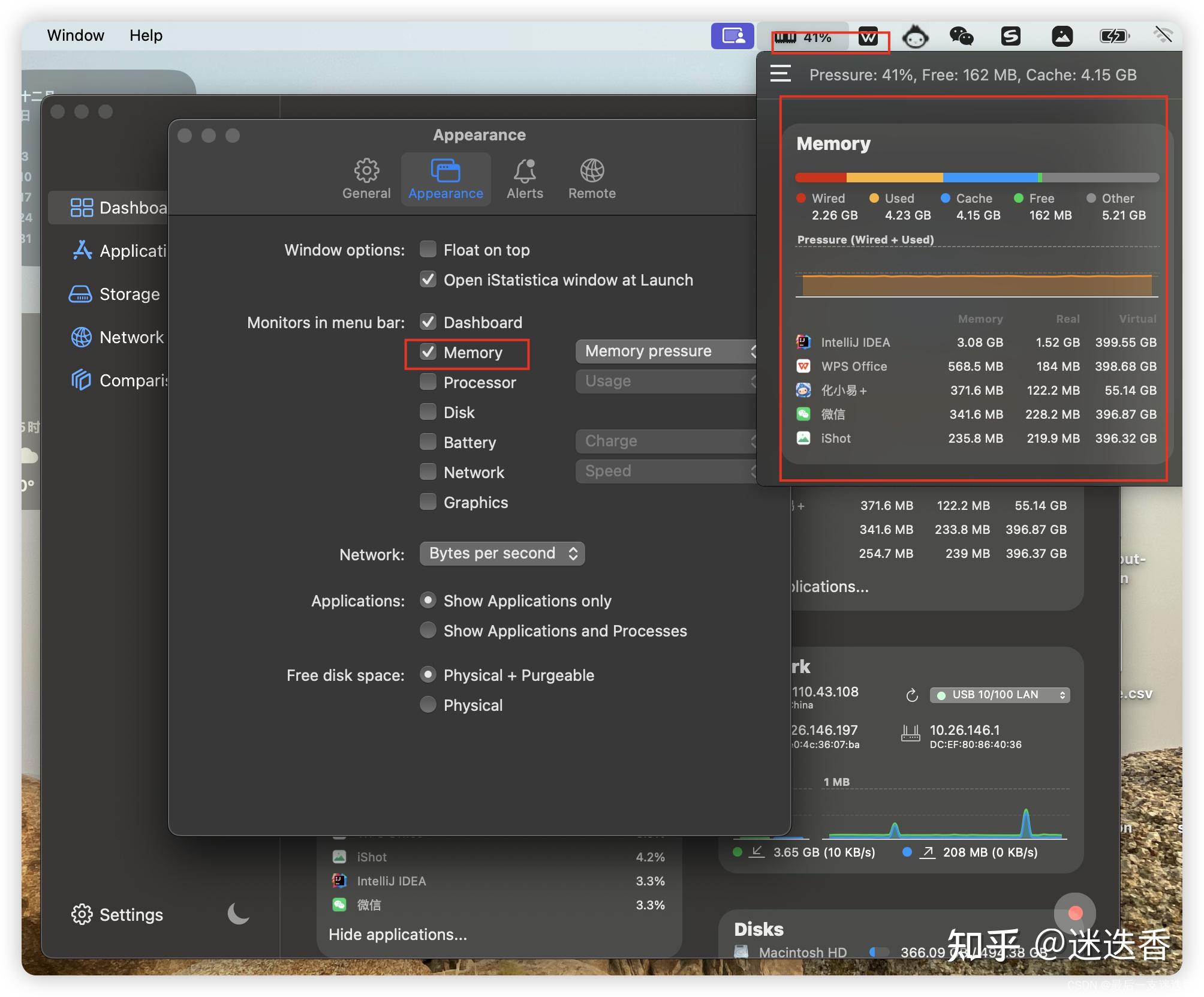This screenshot has height=997, width=1204.
Task: Open the Window menu
Action: point(76,35)
